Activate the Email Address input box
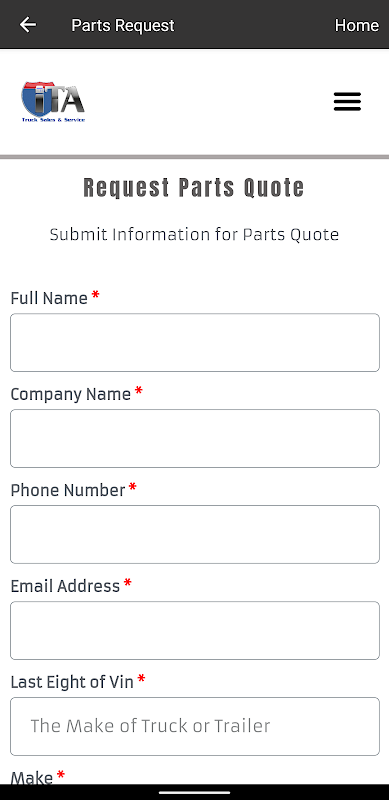This screenshot has width=389, height=800. click(x=194, y=630)
